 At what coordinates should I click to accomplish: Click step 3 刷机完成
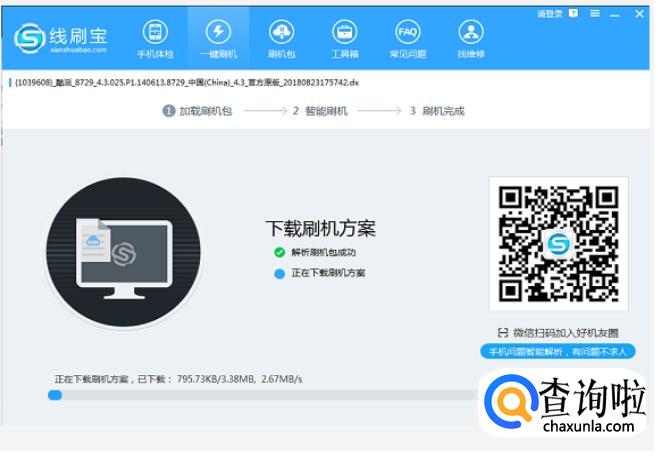[437, 111]
